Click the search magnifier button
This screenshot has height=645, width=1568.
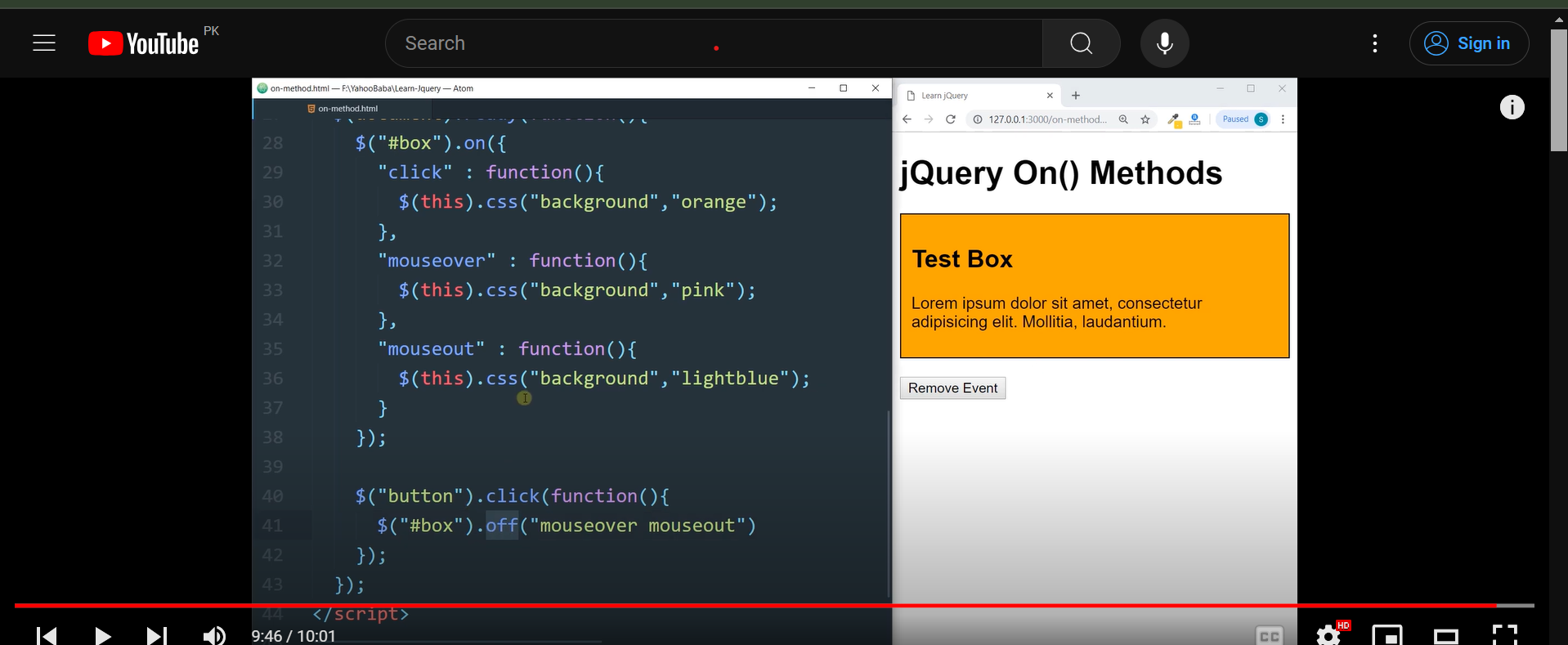coord(1081,43)
